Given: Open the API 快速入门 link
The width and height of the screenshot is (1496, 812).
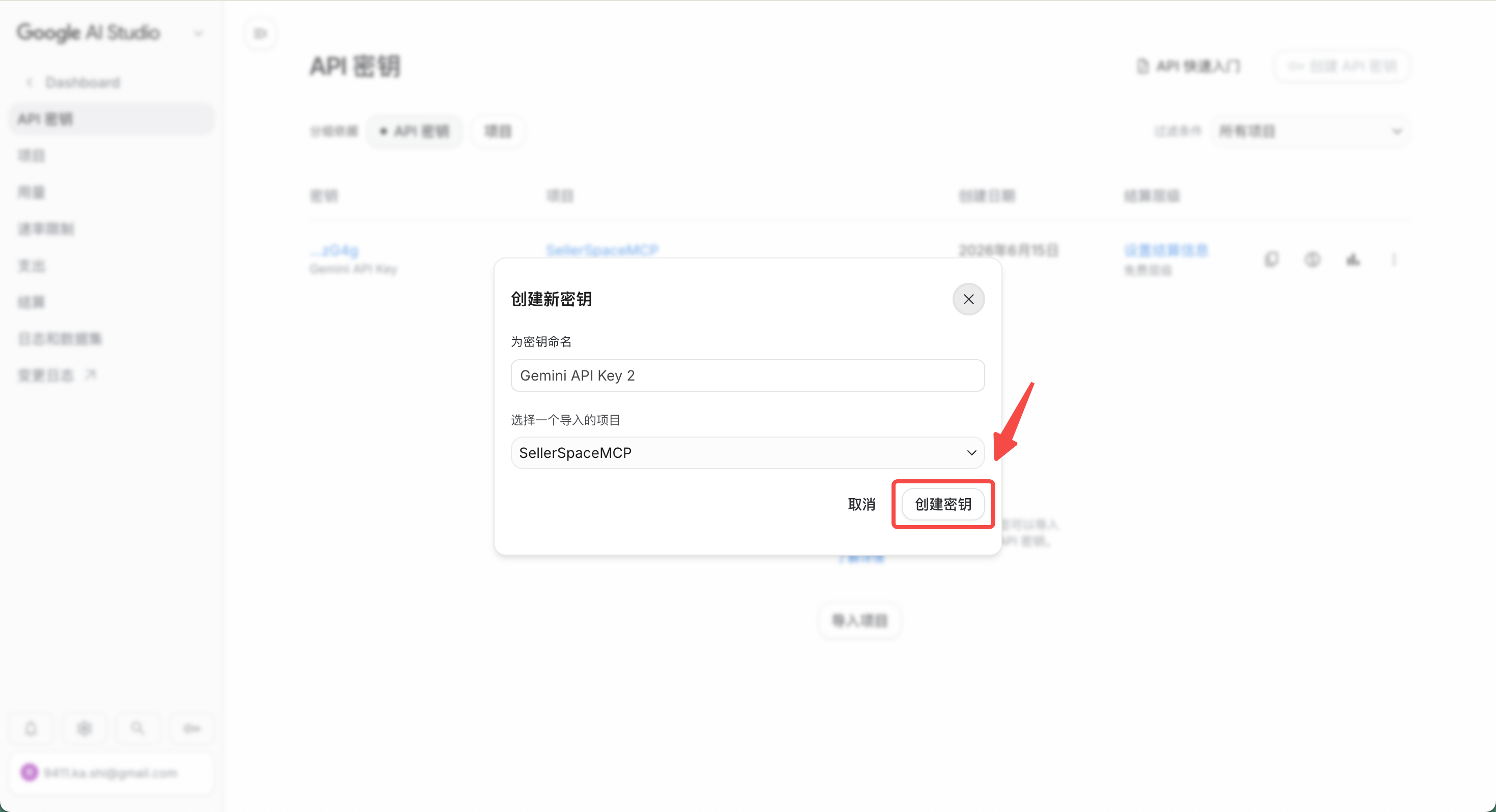Looking at the screenshot, I should click(1189, 66).
